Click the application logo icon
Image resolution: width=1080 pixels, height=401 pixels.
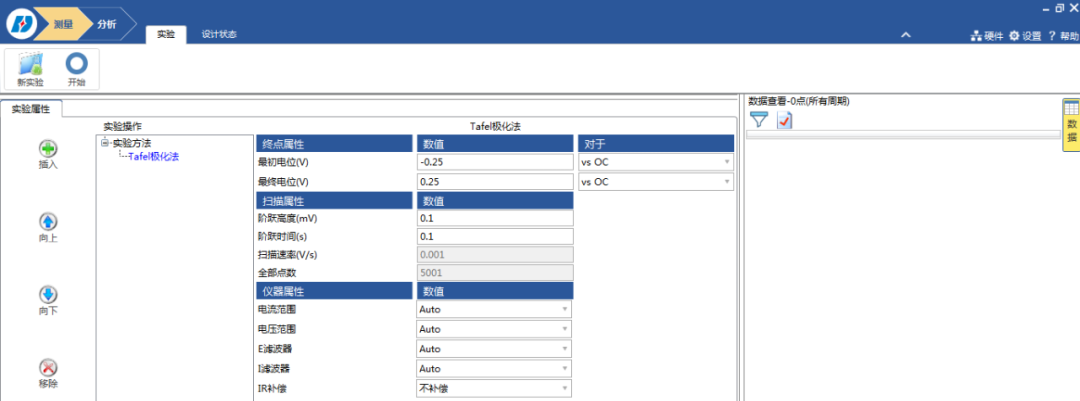point(21,23)
